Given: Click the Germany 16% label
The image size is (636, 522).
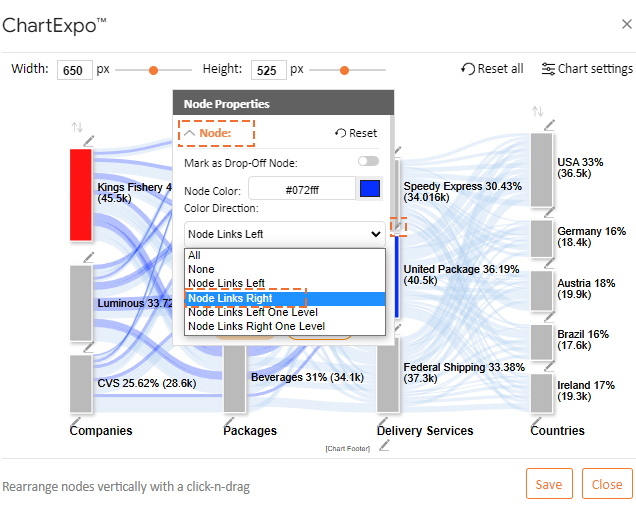Looking at the screenshot, I should click(x=591, y=236).
